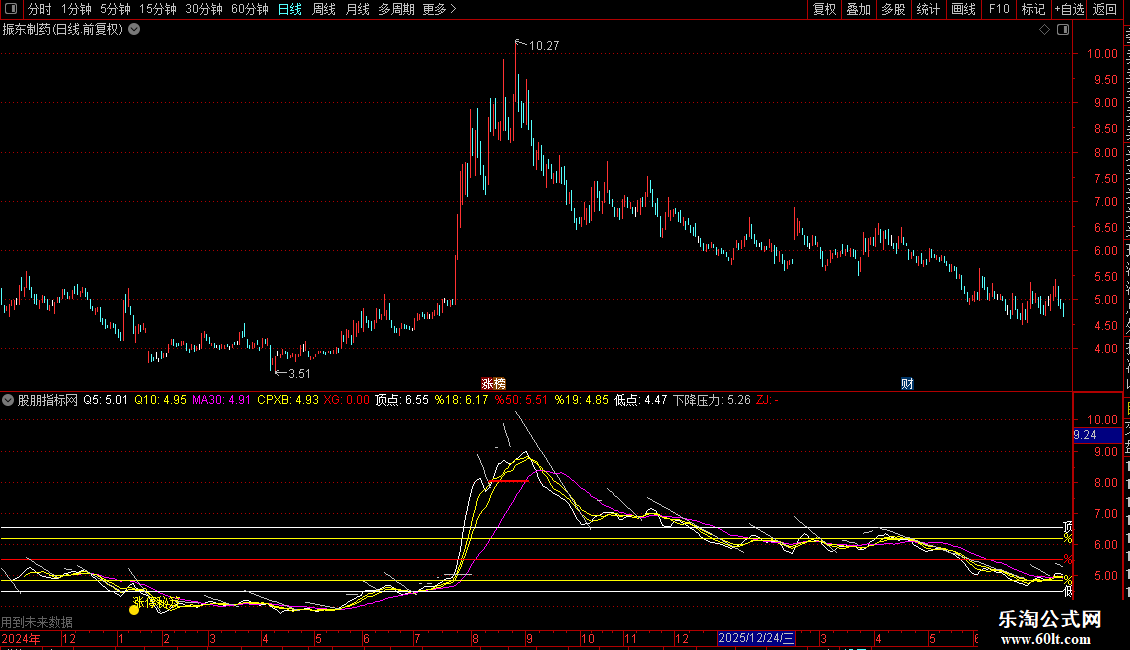Click the CPXB: 4.93 indicator value

click(x=288, y=400)
